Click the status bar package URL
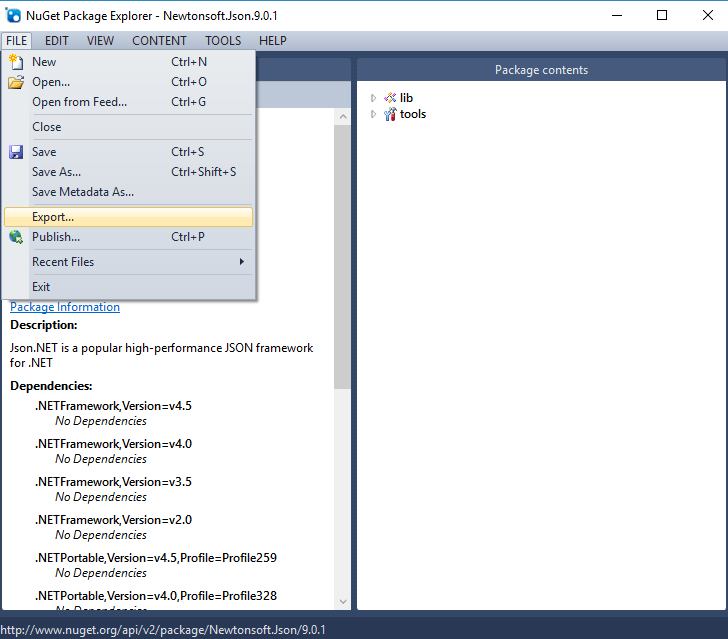 (x=163, y=630)
